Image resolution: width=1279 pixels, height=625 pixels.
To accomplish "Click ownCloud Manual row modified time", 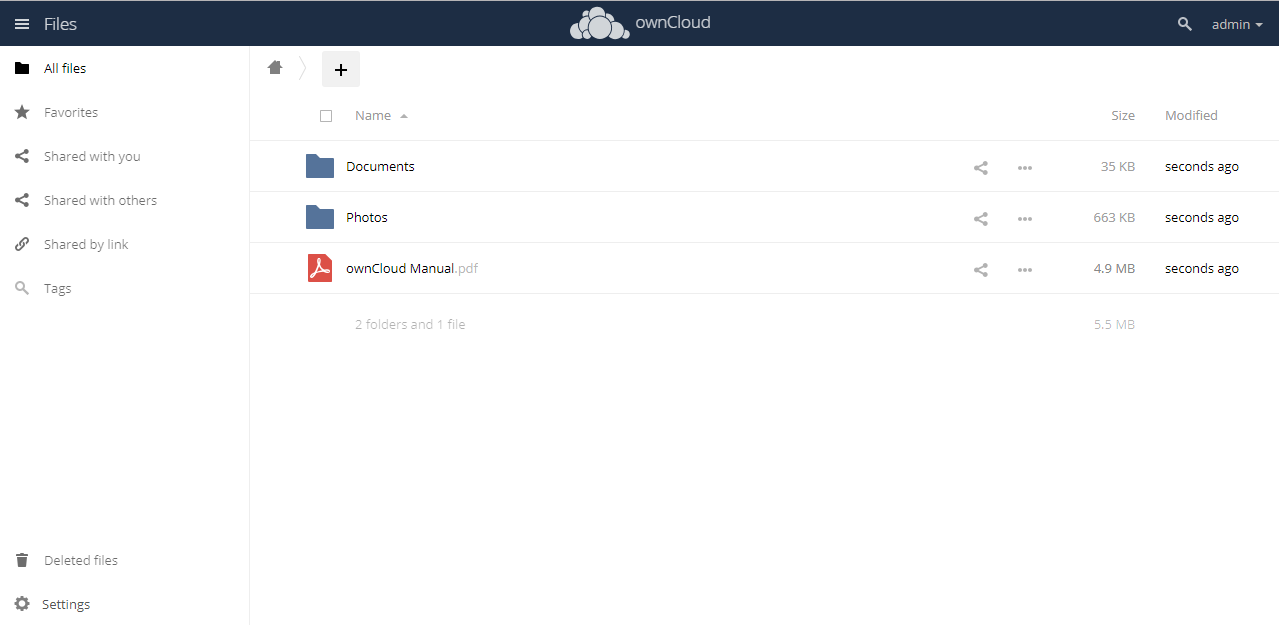I will 1202,269.
